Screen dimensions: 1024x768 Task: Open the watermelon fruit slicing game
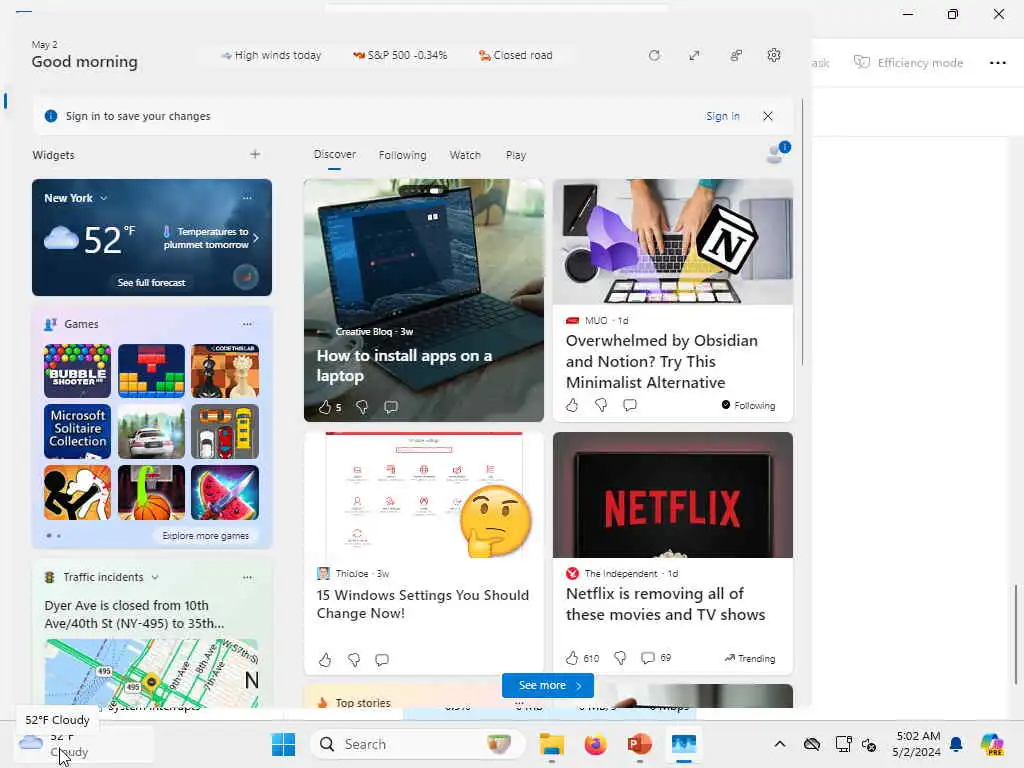click(x=225, y=492)
